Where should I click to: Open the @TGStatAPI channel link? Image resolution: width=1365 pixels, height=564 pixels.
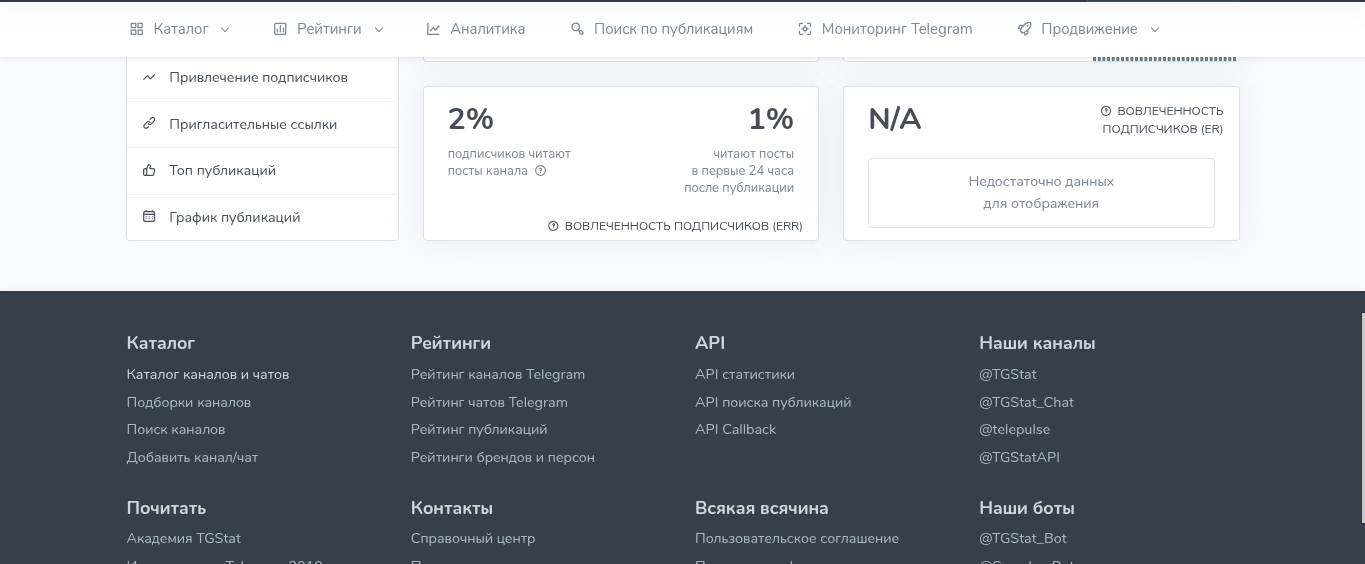(1019, 457)
